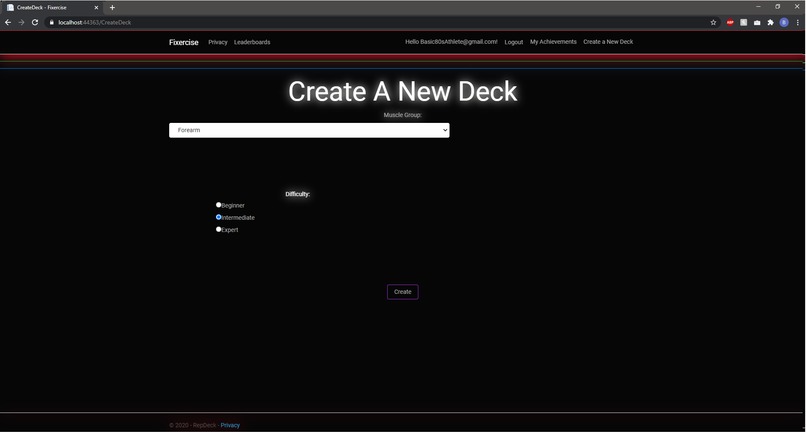This screenshot has height=434, width=806.
Task: Click the Create button
Action: point(402,292)
